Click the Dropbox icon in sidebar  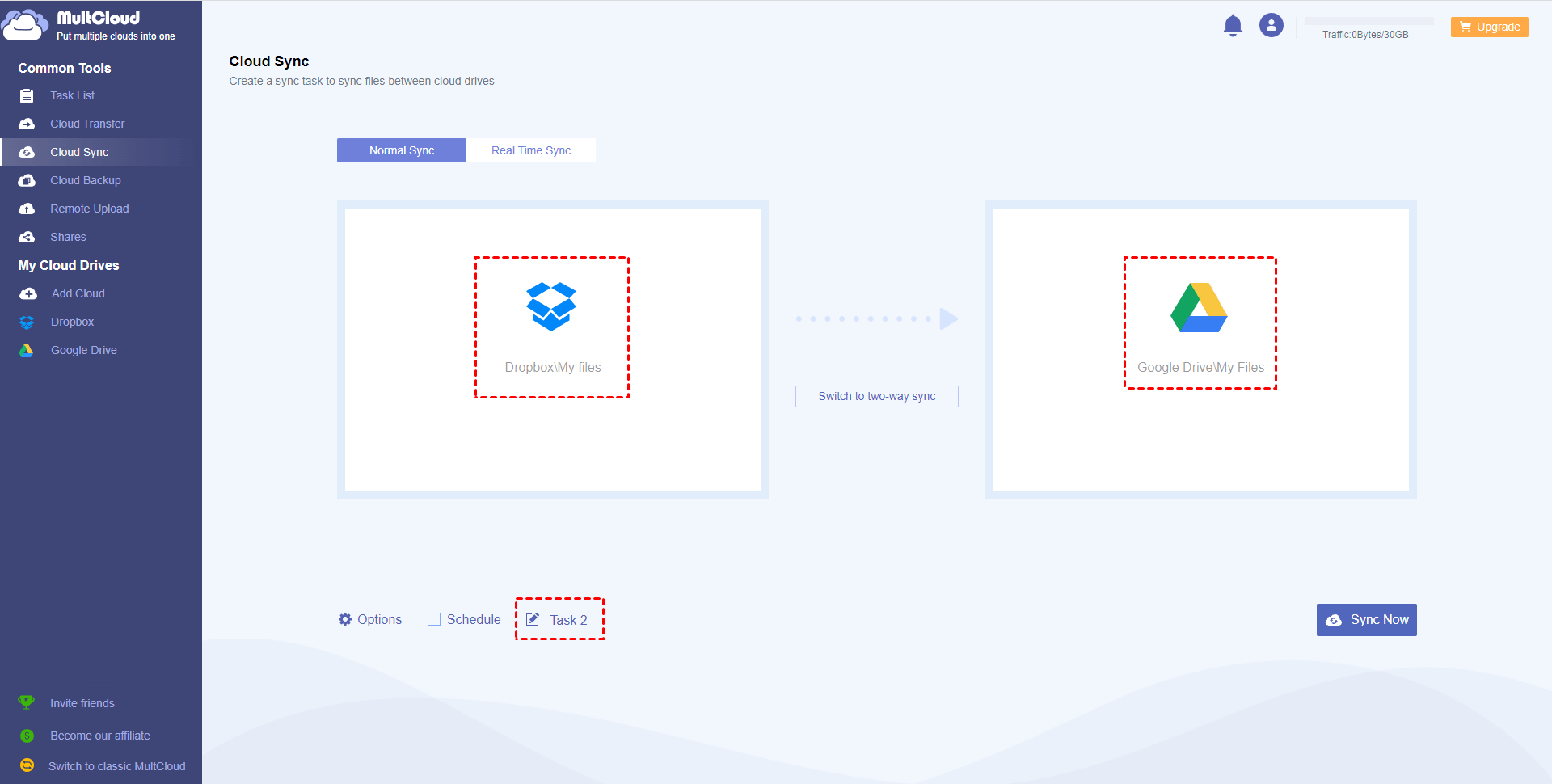pos(27,322)
